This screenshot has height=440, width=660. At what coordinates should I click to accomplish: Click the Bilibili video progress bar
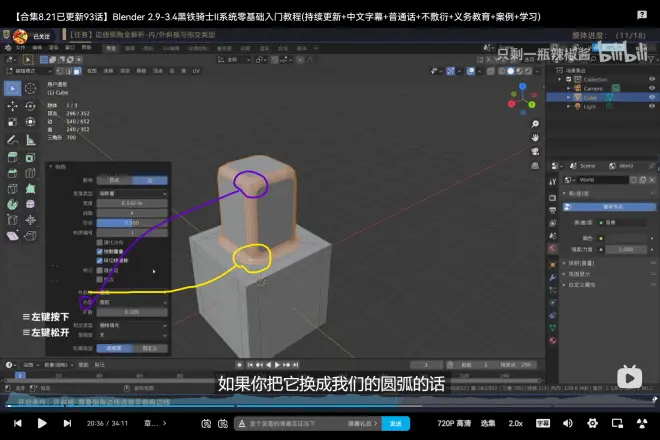click(330, 406)
